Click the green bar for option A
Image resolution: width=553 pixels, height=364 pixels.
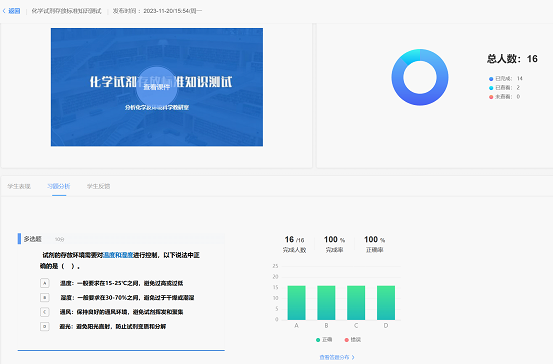(x=297, y=303)
